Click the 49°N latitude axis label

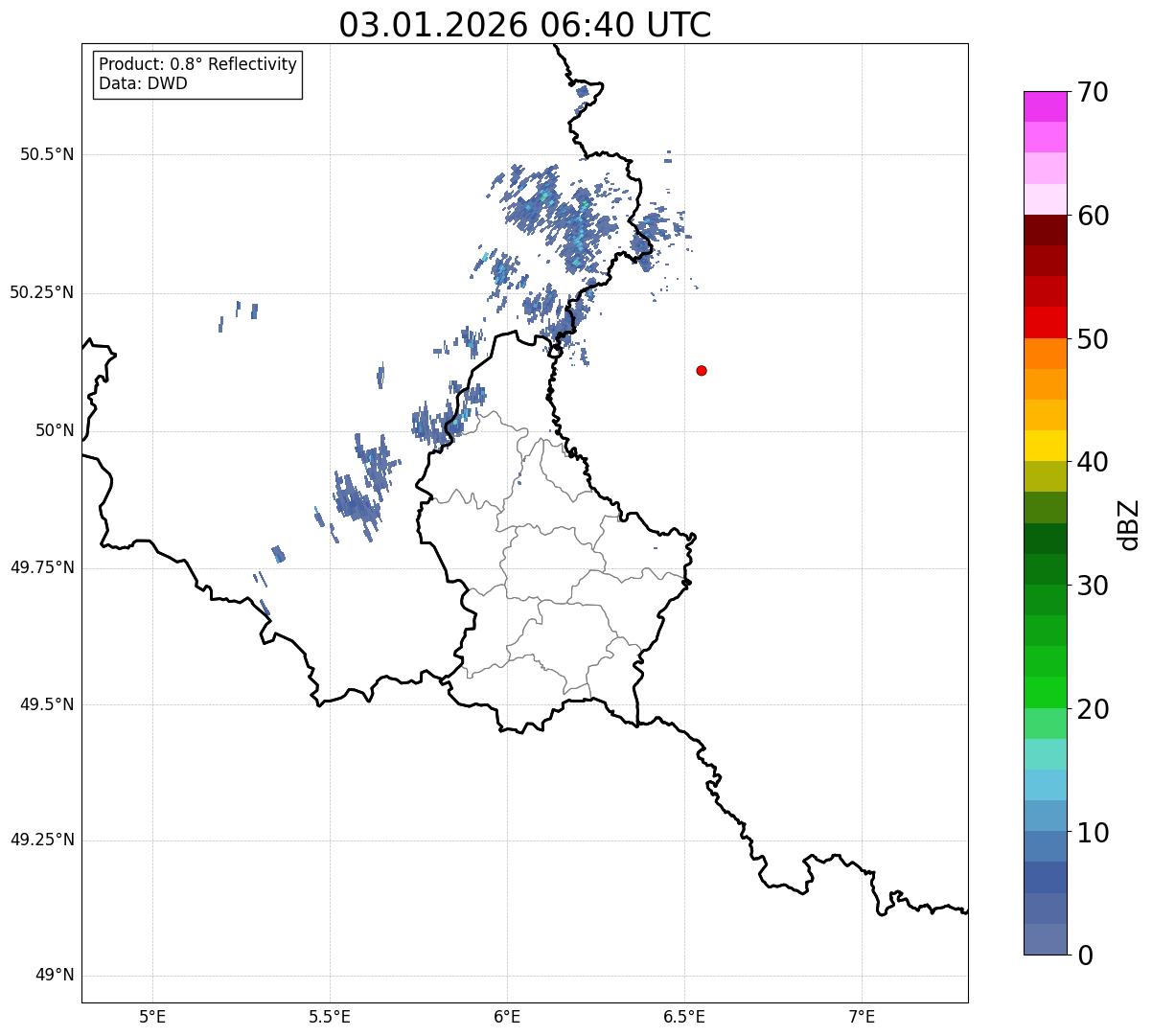click(55, 976)
